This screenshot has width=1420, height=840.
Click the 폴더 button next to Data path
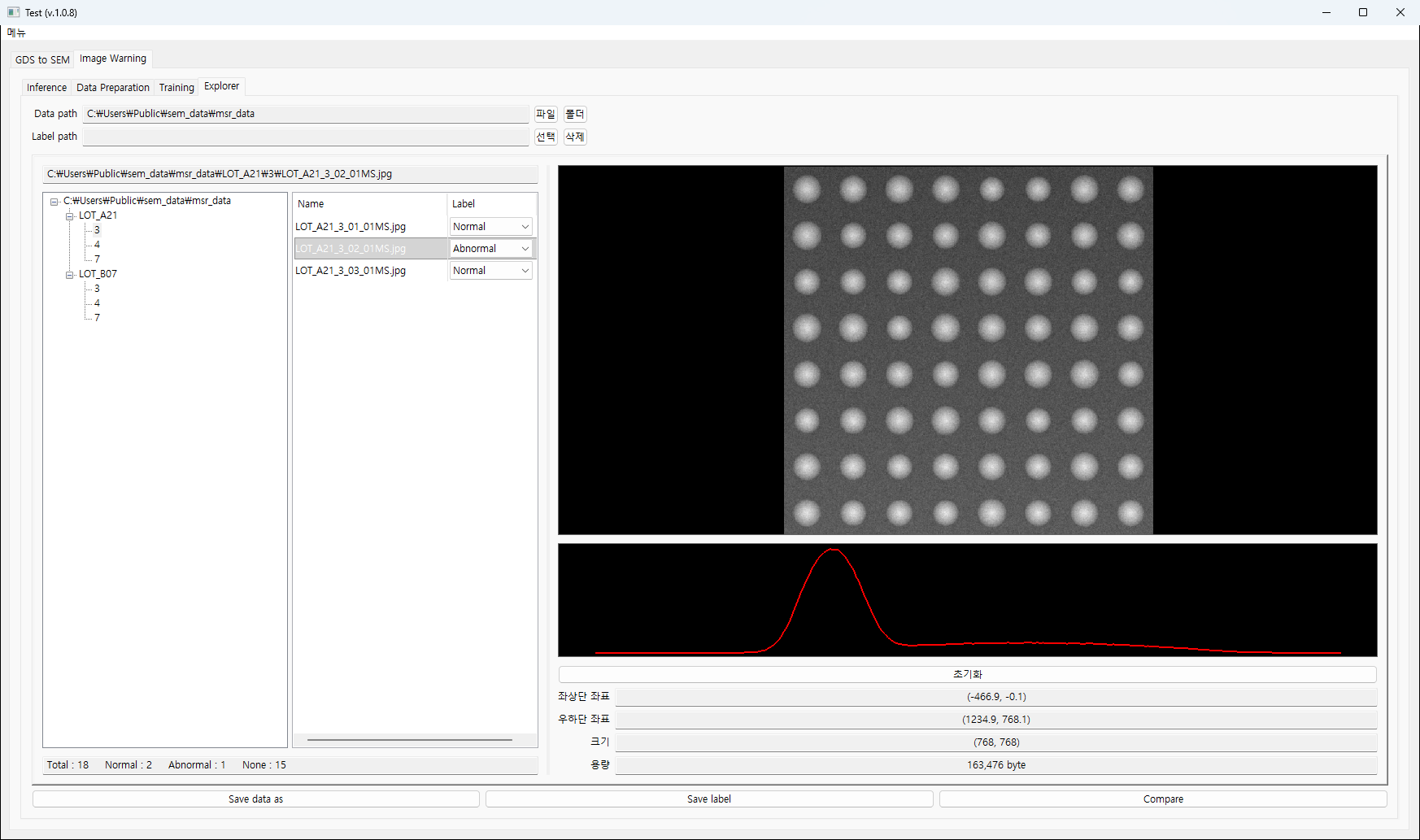coord(575,114)
